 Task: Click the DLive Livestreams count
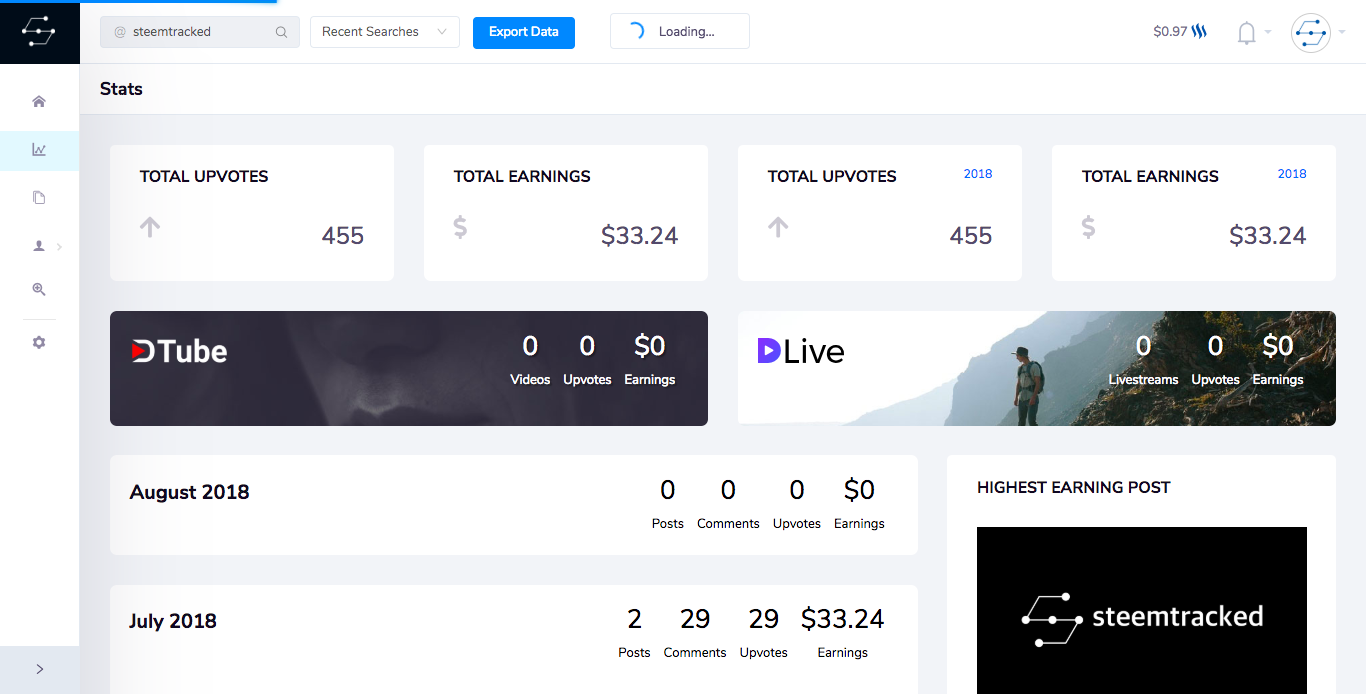(1143, 347)
